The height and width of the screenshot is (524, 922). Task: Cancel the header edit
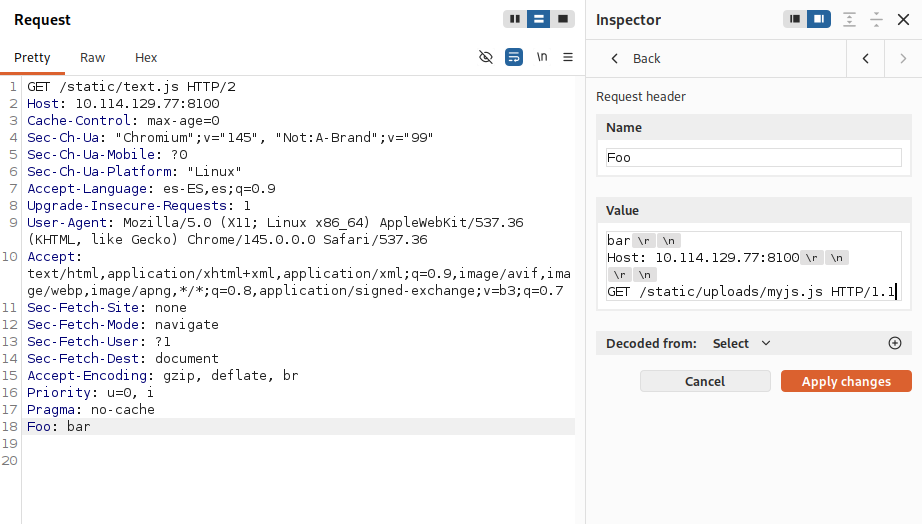point(705,381)
